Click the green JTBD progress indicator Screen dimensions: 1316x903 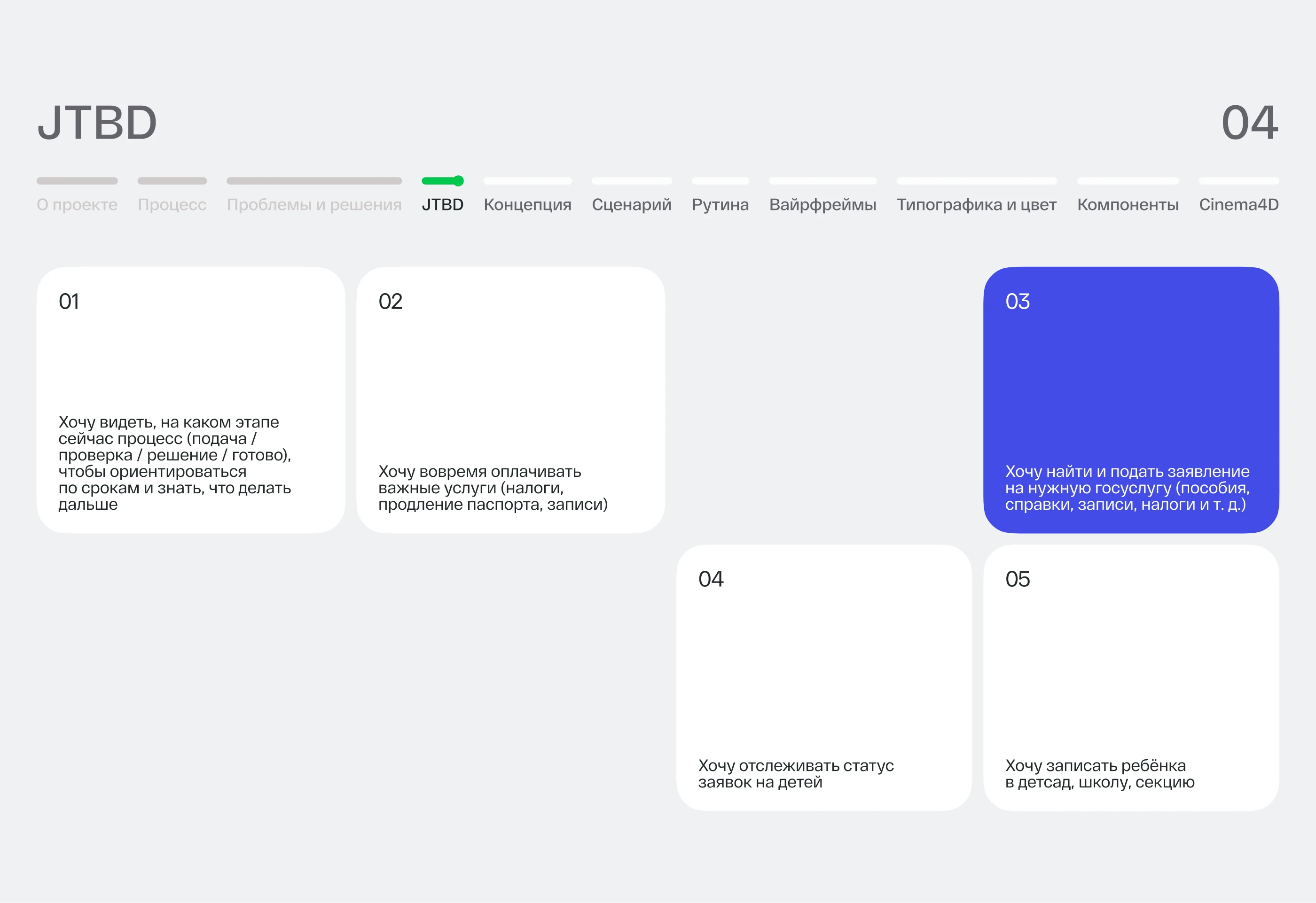[x=442, y=180]
